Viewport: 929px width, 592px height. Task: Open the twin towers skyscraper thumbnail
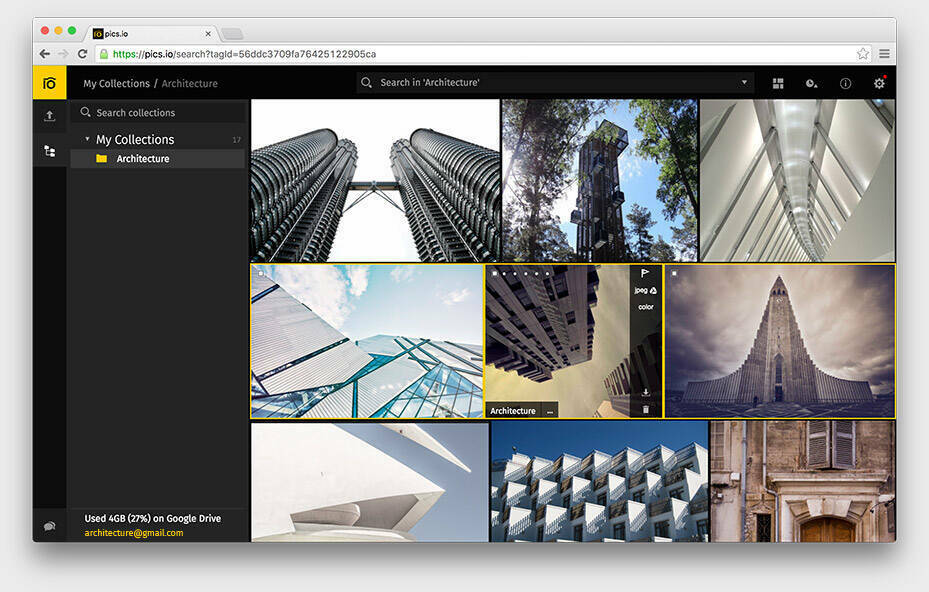[375, 180]
